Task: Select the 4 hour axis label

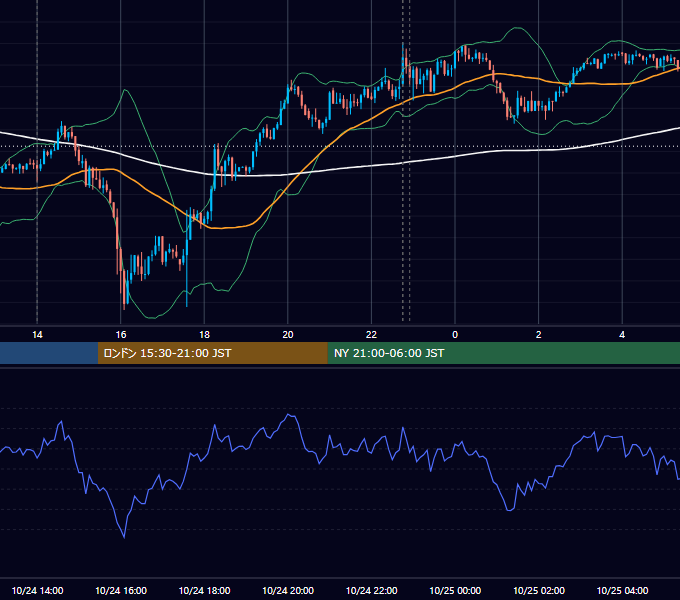Action: [622, 335]
